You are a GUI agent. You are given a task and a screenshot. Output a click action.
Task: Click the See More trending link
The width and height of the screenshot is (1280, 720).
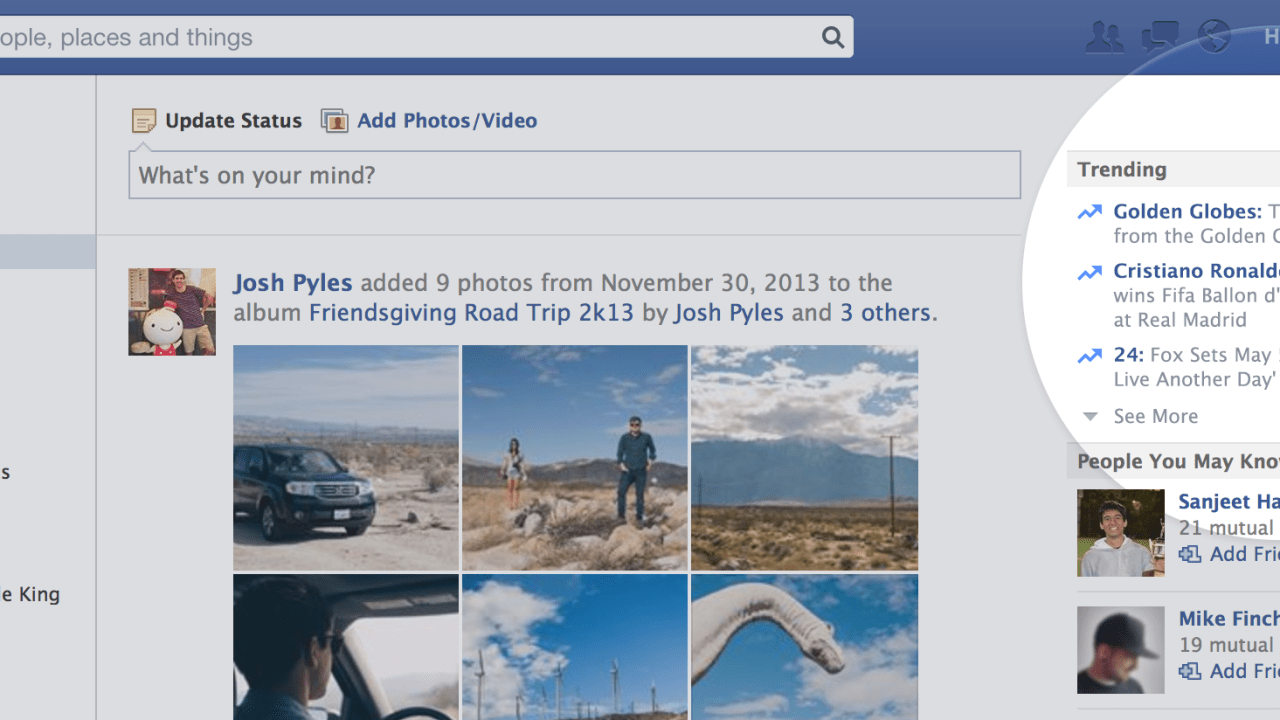click(1155, 416)
